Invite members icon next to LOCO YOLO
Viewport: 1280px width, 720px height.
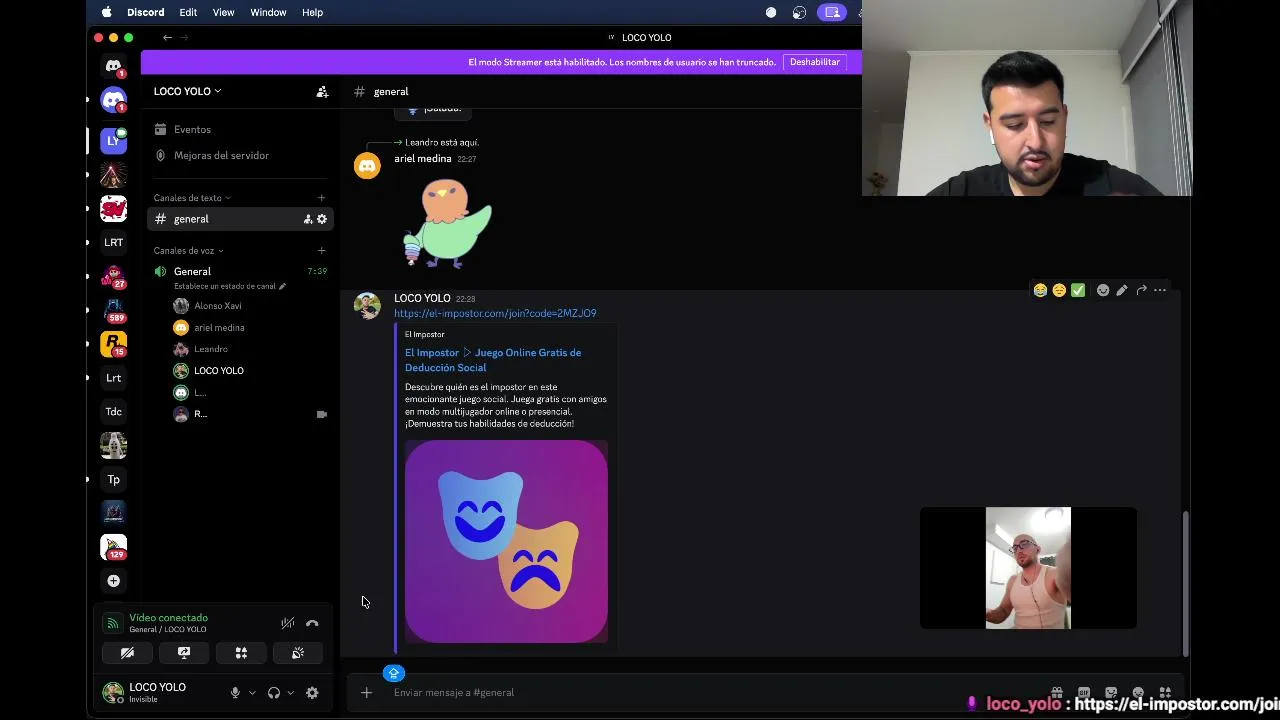322,91
